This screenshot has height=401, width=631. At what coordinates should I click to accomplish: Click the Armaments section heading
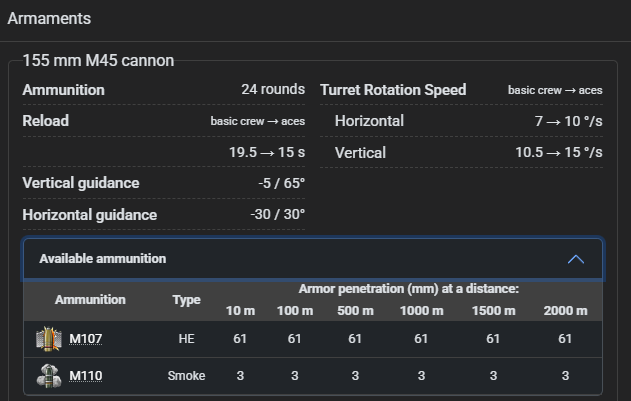coord(49,18)
